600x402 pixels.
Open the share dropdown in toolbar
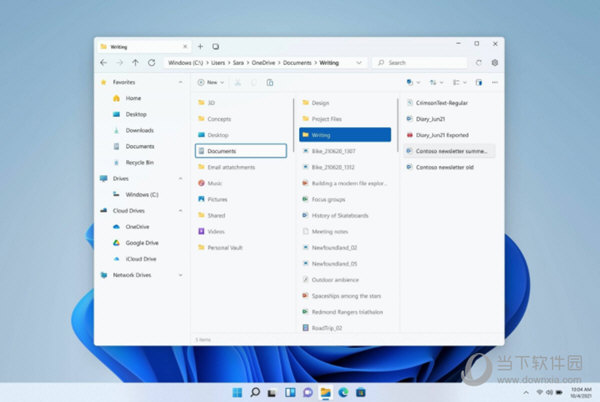[413, 83]
